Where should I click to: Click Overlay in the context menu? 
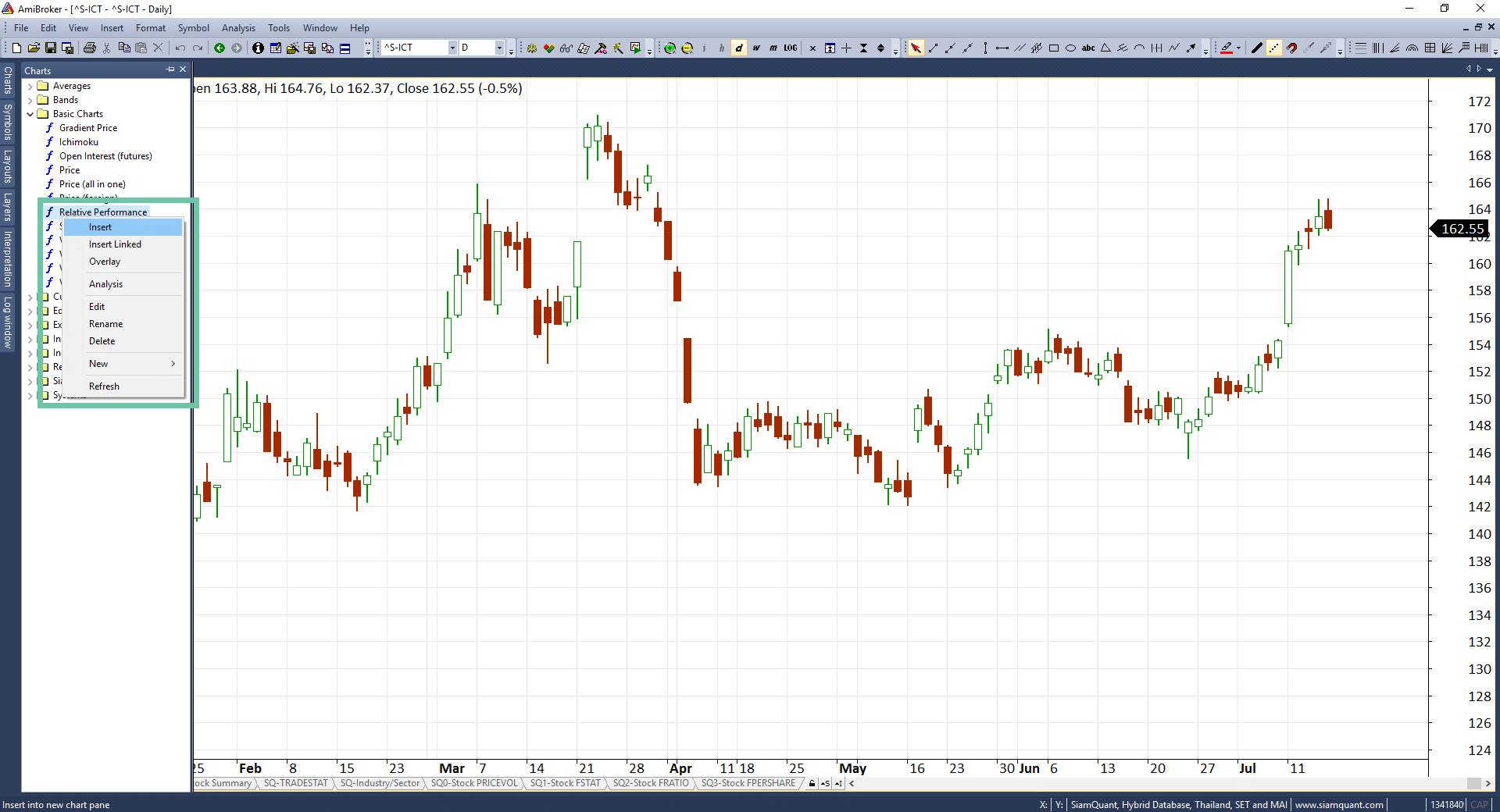click(105, 262)
